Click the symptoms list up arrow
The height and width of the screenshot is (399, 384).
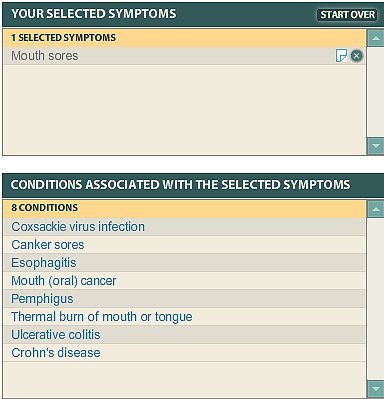376,38
